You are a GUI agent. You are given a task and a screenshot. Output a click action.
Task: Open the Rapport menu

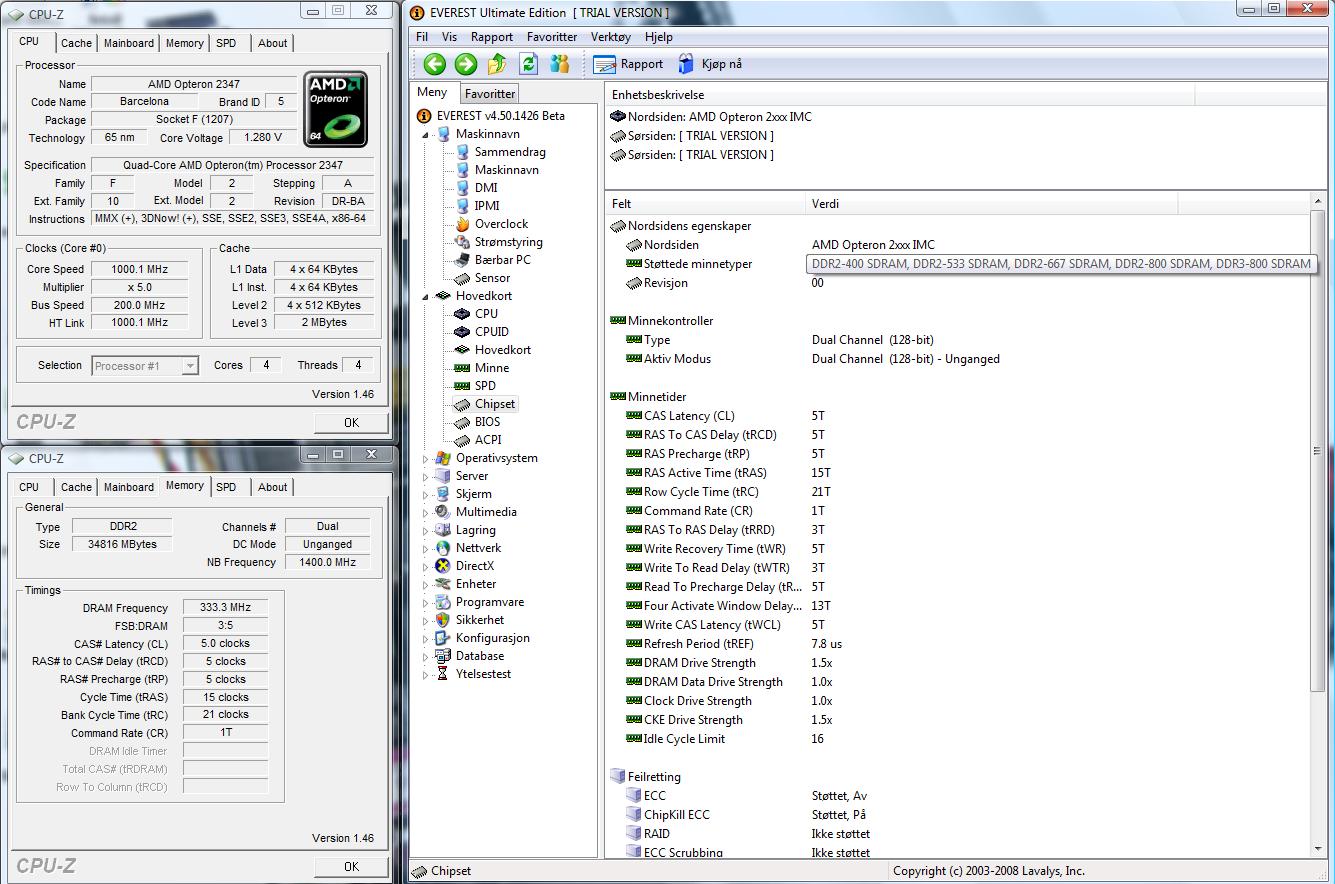[491, 37]
